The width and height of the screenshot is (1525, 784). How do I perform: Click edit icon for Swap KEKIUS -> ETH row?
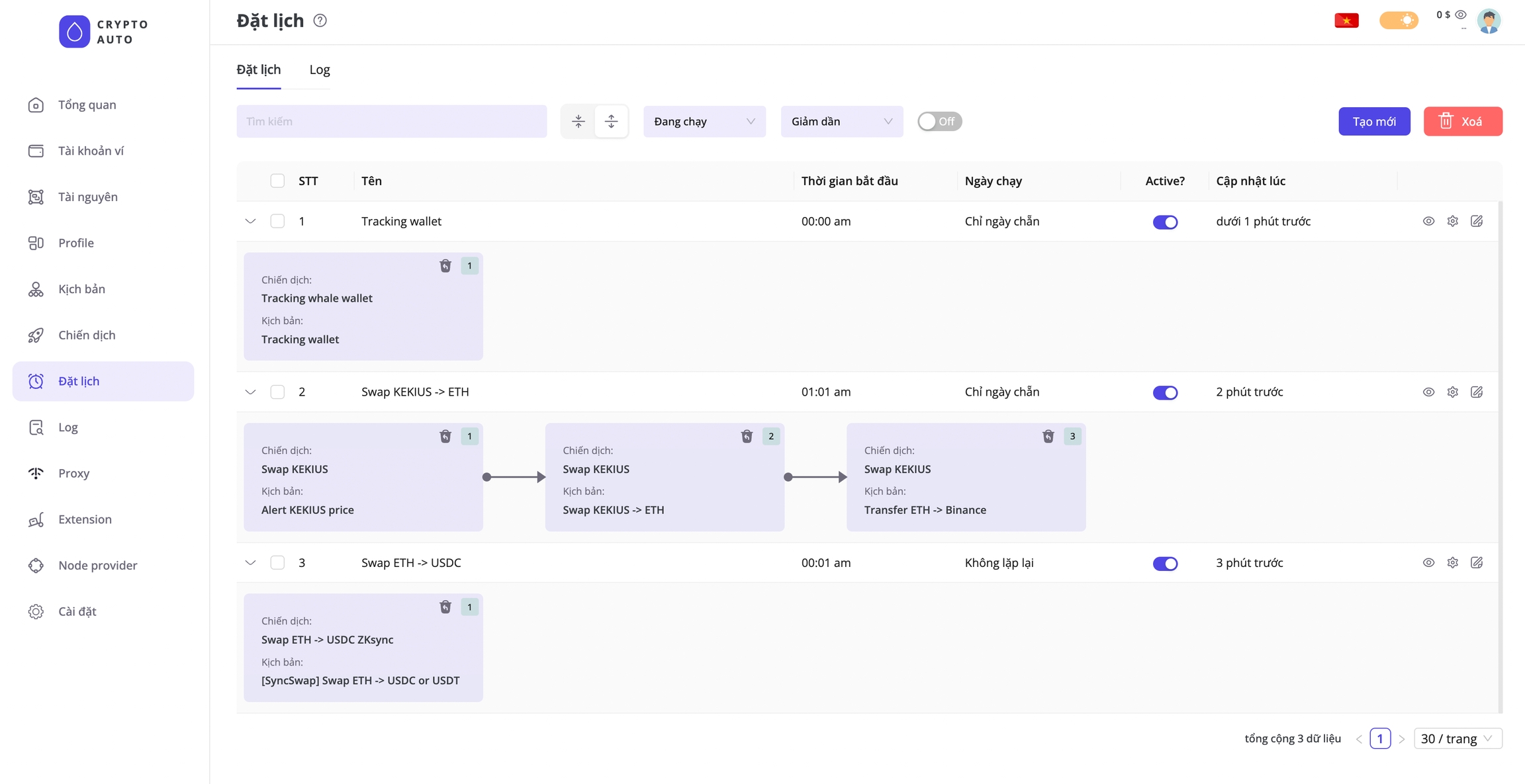coord(1476,392)
